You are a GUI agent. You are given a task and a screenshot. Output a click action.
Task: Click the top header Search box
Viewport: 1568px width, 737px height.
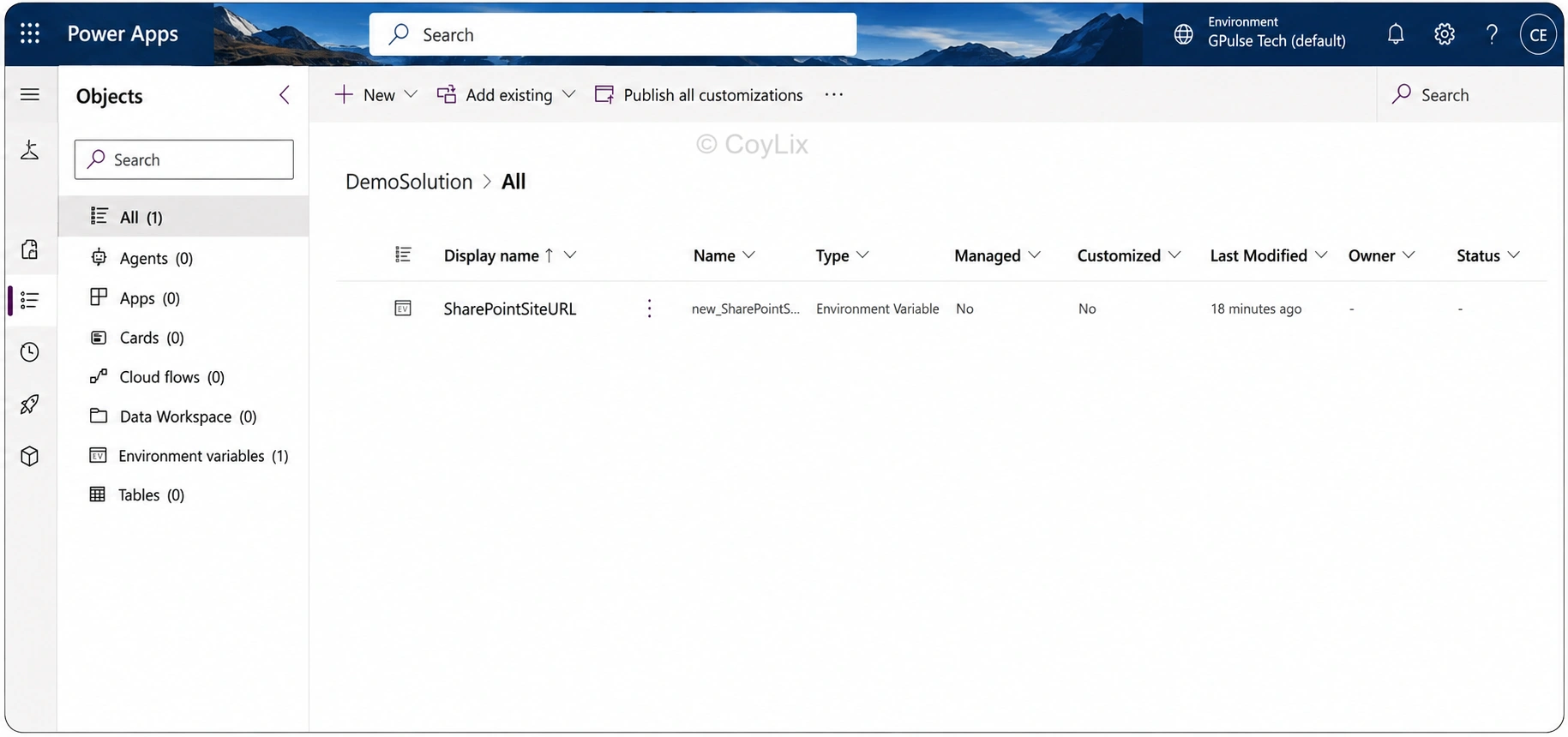point(613,34)
